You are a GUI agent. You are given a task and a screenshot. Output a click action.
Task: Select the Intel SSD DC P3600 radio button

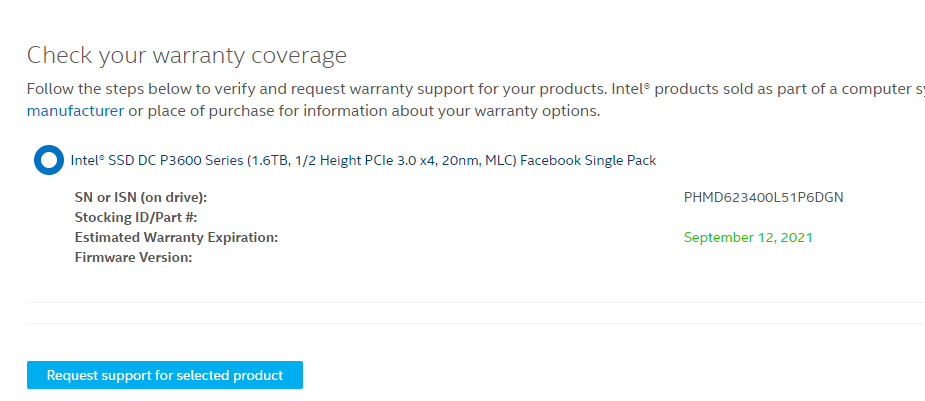(49, 160)
